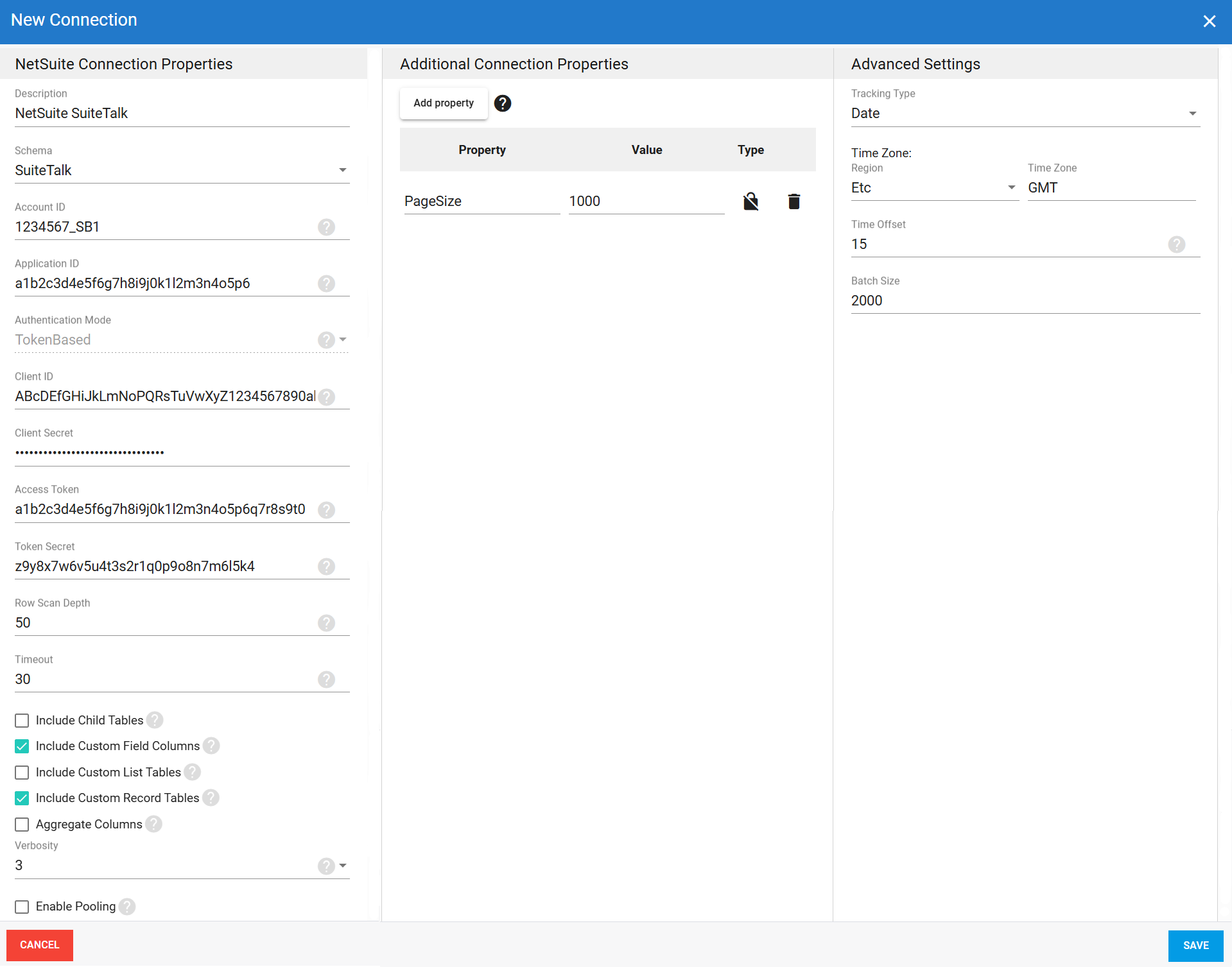Click the Description input field

pos(182,114)
